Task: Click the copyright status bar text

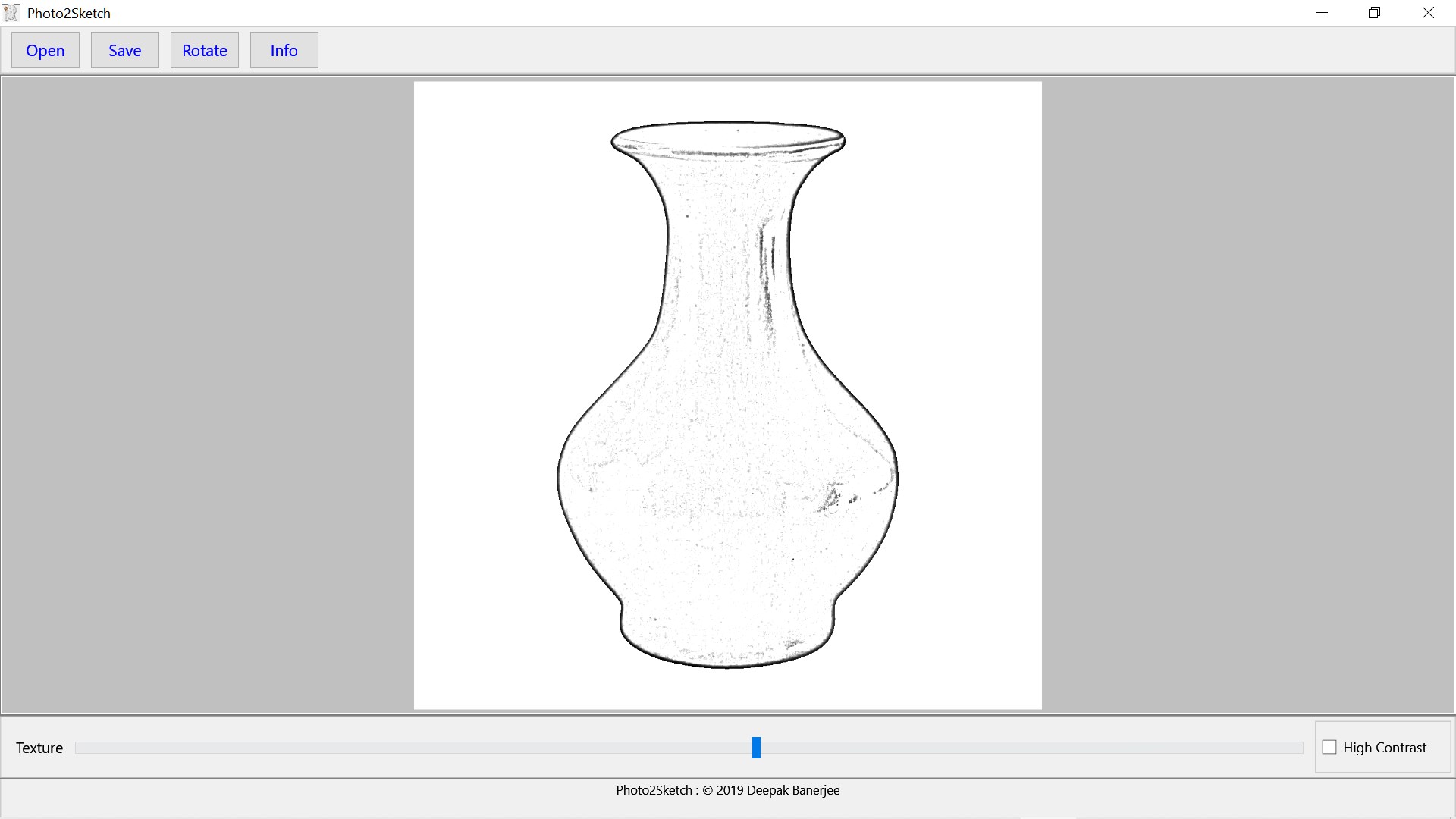Action: click(728, 790)
